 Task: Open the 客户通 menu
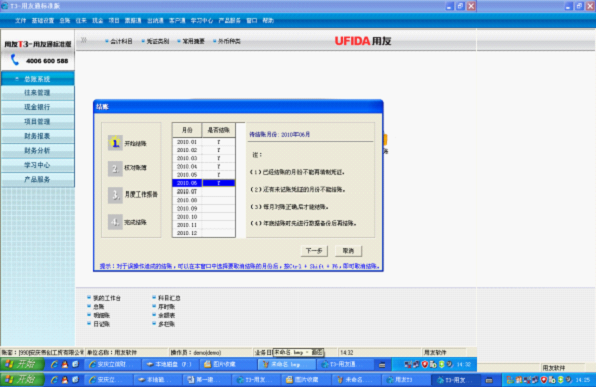177,21
